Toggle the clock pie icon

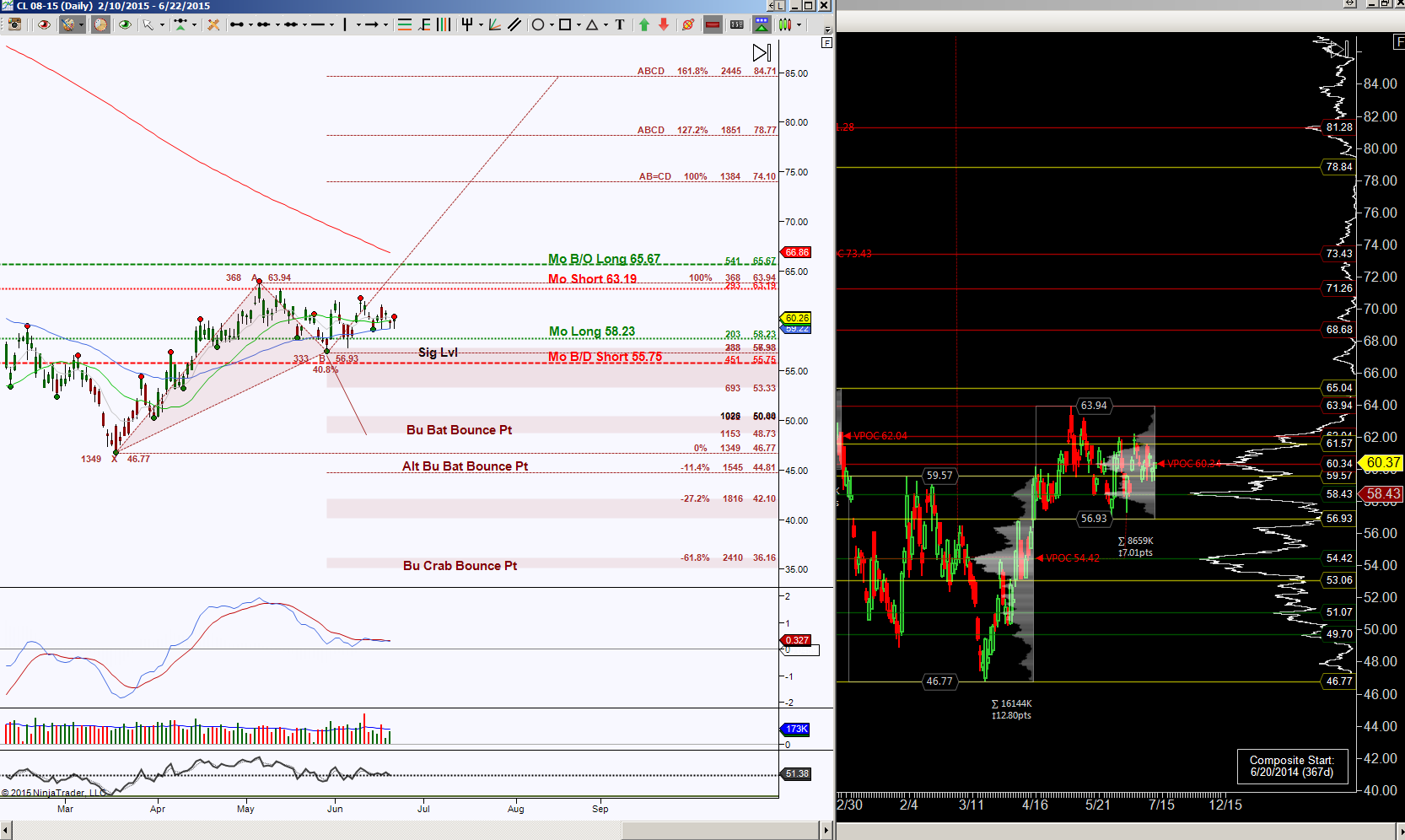100,24
